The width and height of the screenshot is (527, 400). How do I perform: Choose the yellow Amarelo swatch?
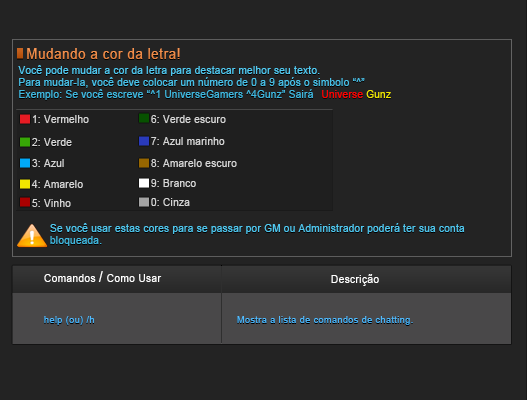tap(25, 184)
